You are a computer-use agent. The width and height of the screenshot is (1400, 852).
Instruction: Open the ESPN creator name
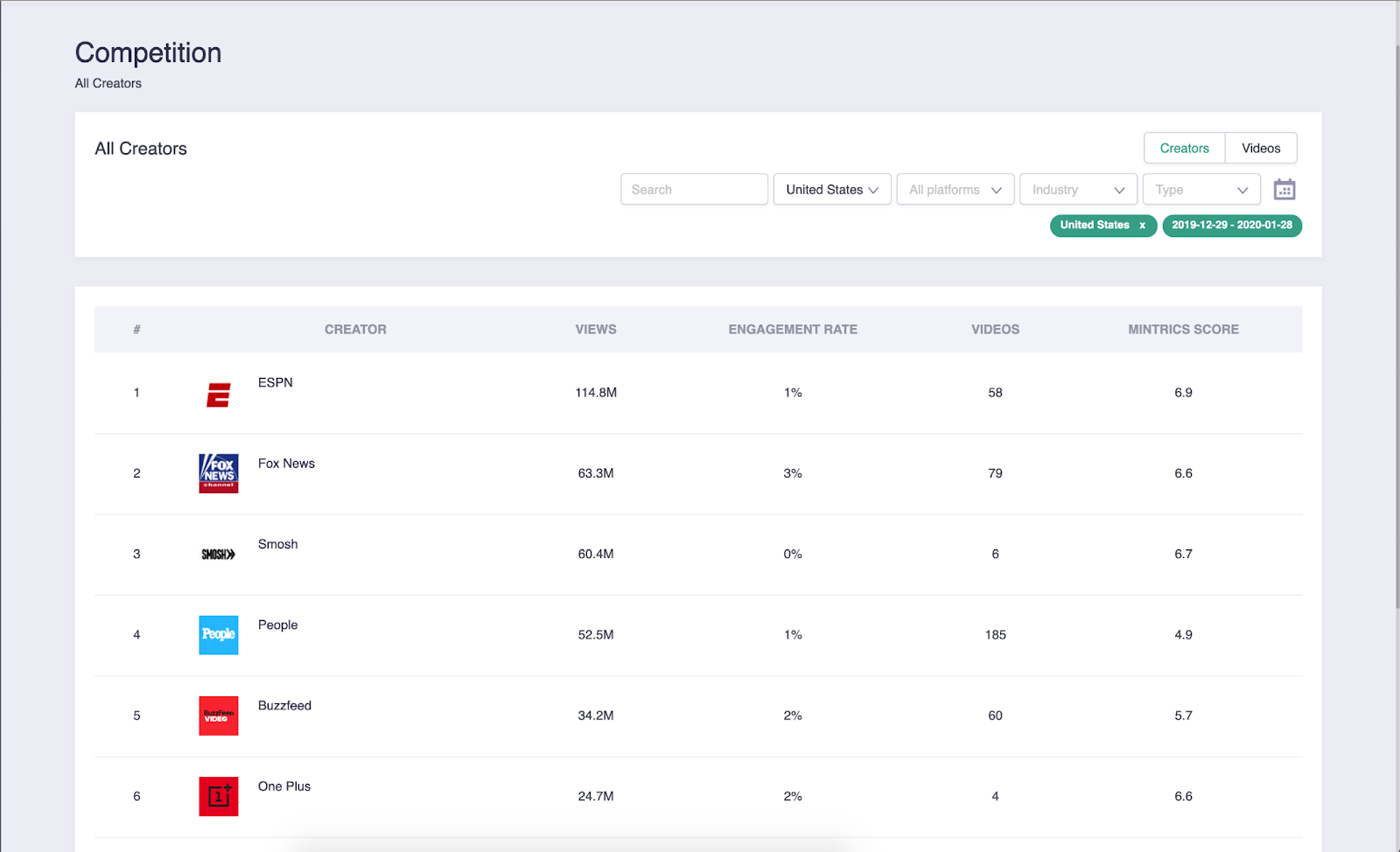tap(276, 382)
